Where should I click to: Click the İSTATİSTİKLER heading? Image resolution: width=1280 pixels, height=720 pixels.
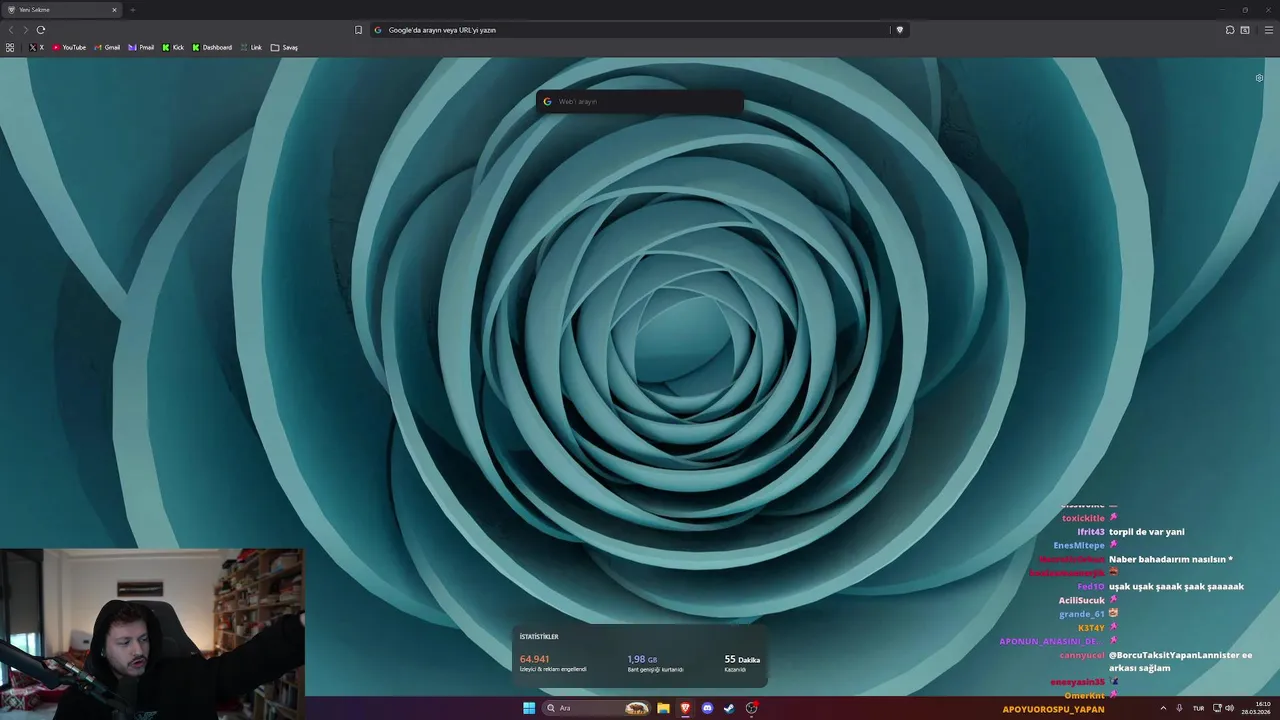pos(539,637)
